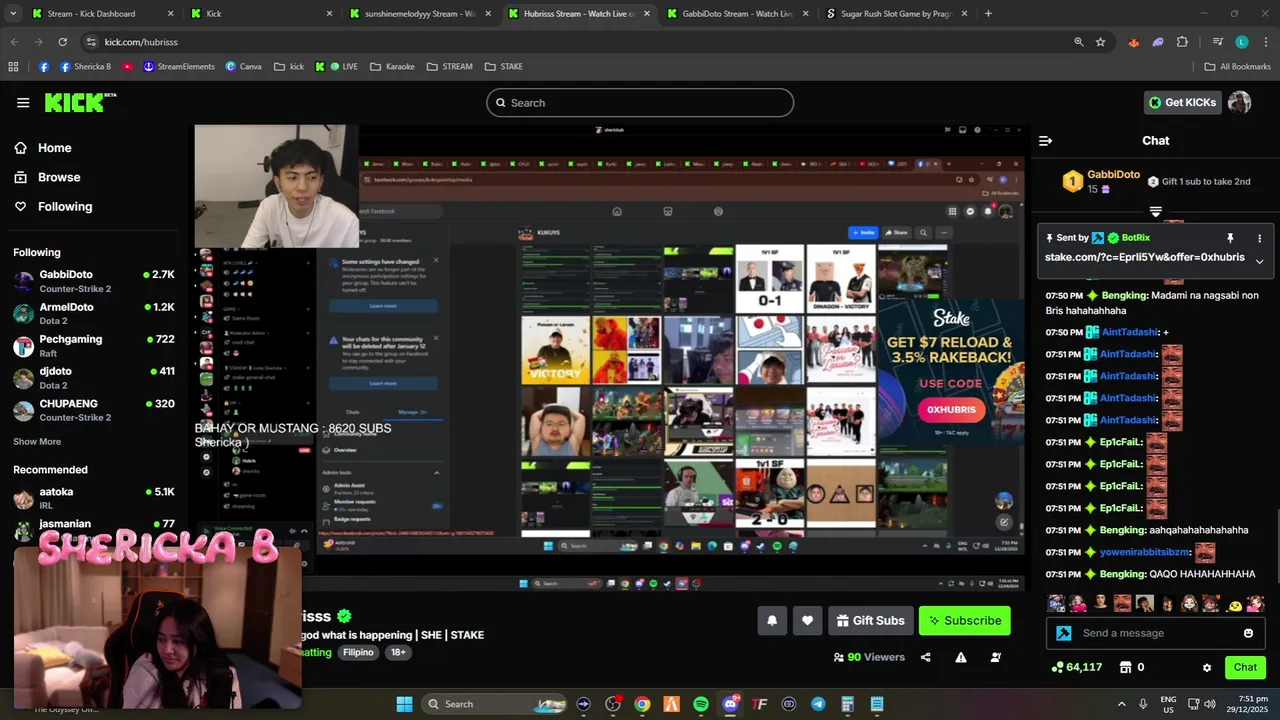
Task: Click the Subscribe button
Action: [965, 621]
